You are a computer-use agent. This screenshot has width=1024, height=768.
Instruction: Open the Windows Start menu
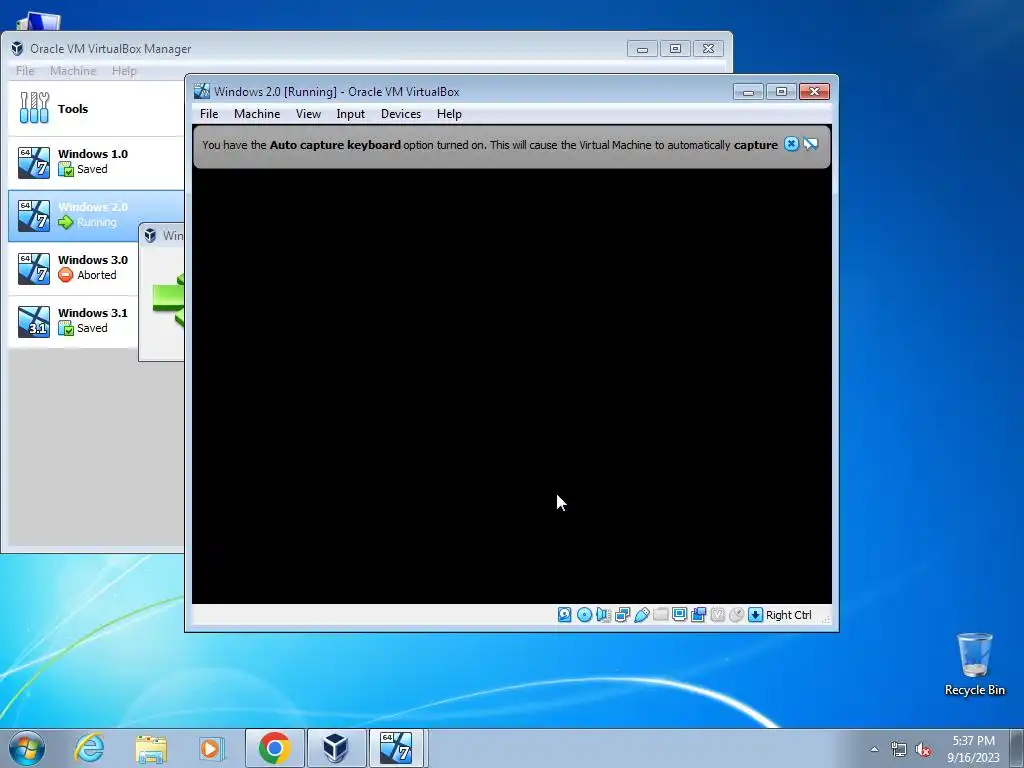[27, 748]
